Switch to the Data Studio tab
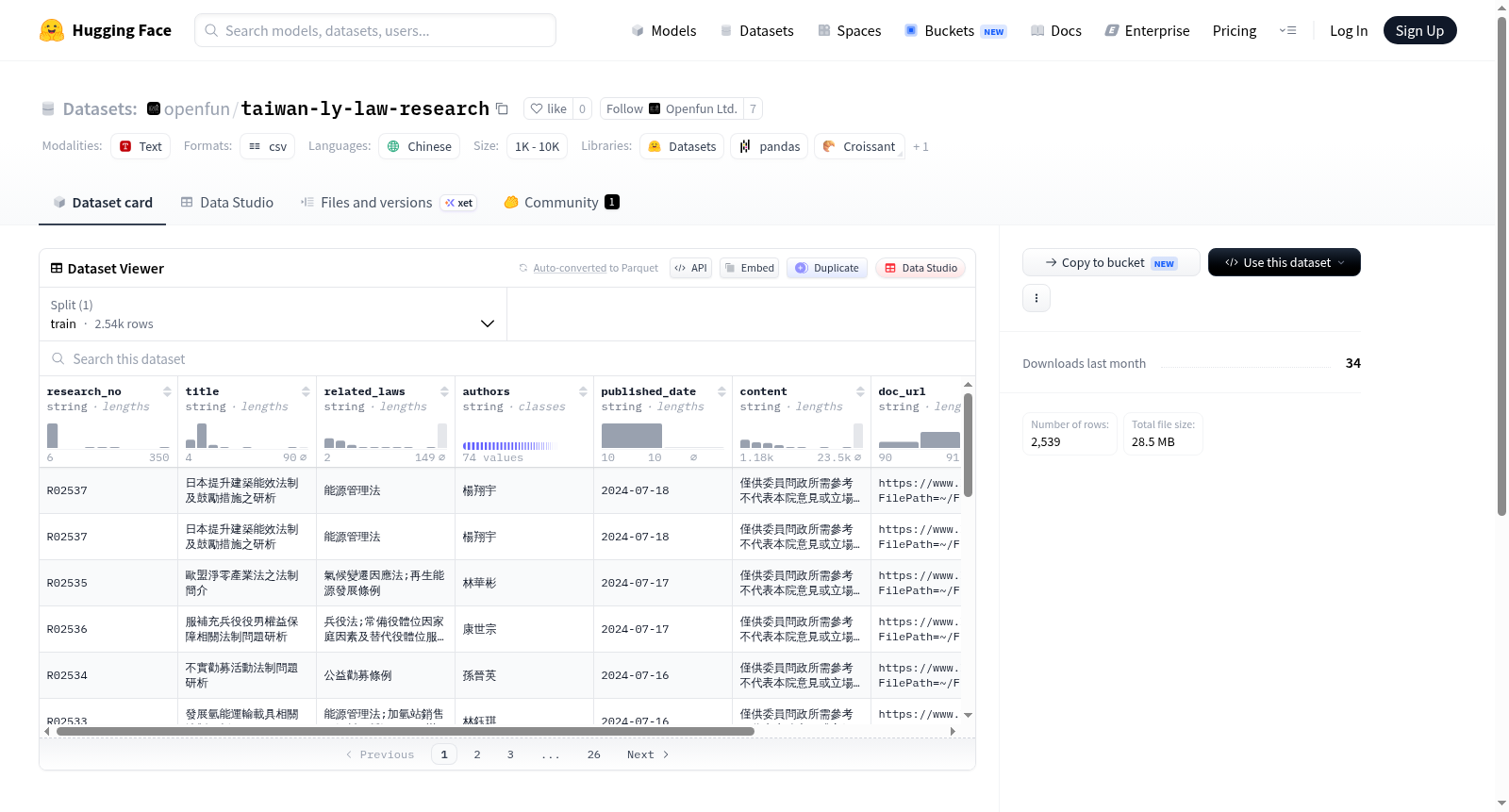 226,202
